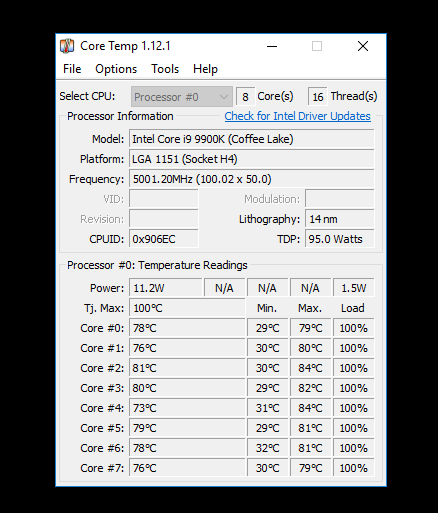Click the Load column header
The image size is (438, 513).
tap(353, 308)
